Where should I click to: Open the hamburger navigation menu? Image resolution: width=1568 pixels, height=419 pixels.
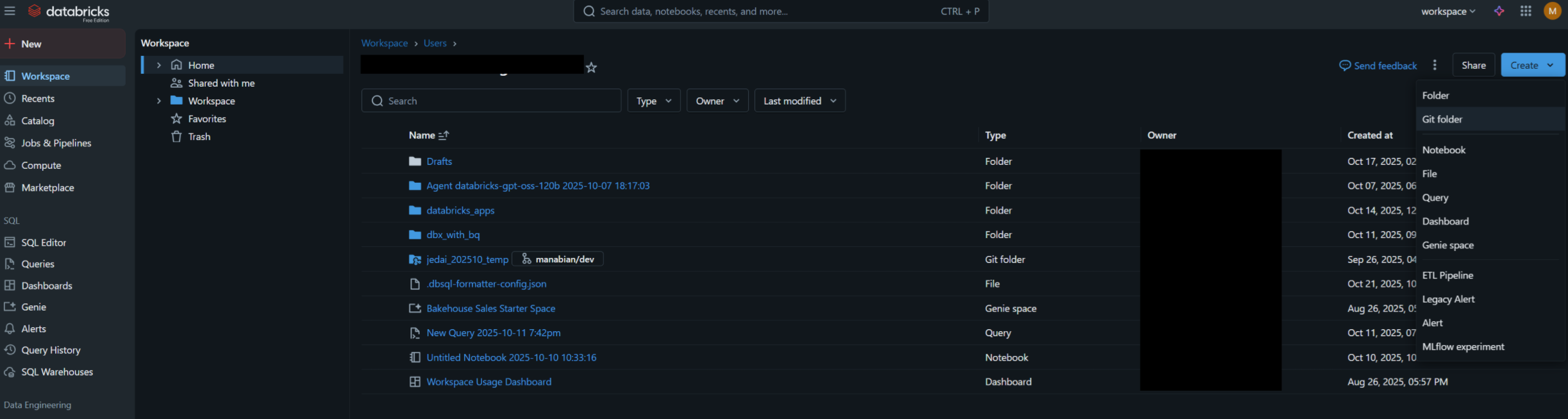10,11
